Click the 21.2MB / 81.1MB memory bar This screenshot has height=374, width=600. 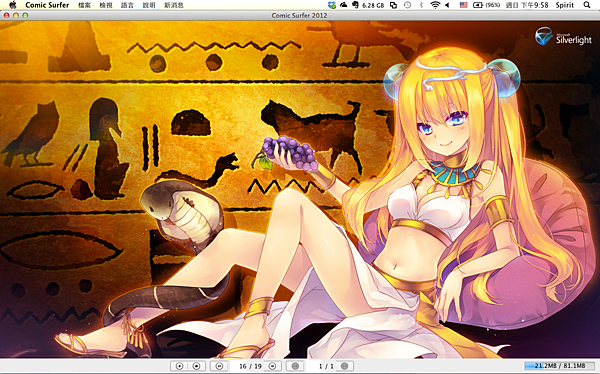coord(559,366)
